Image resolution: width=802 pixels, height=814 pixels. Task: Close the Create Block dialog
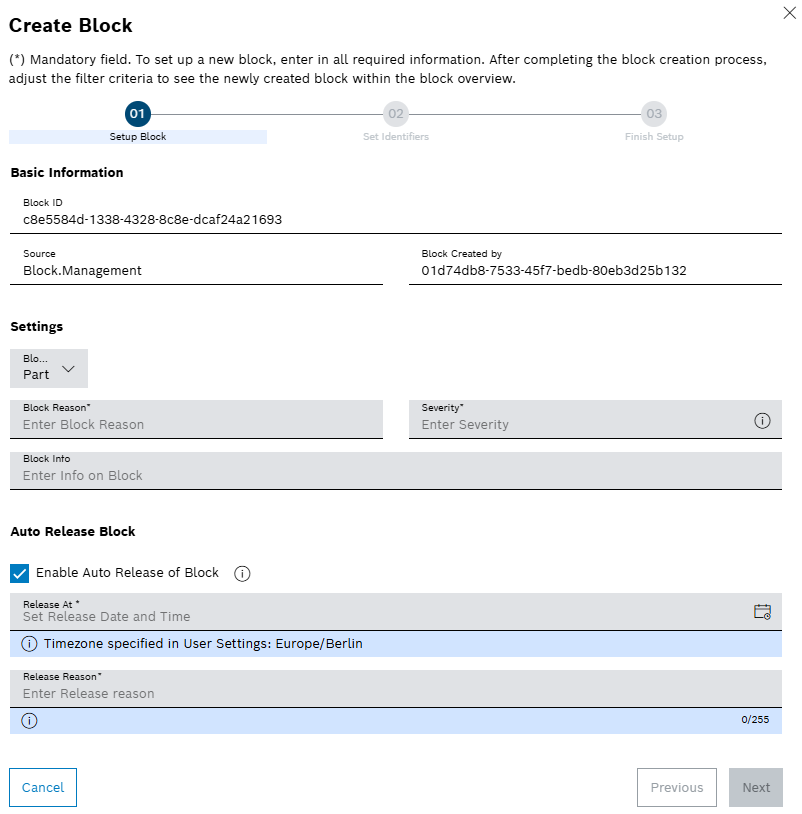789,13
